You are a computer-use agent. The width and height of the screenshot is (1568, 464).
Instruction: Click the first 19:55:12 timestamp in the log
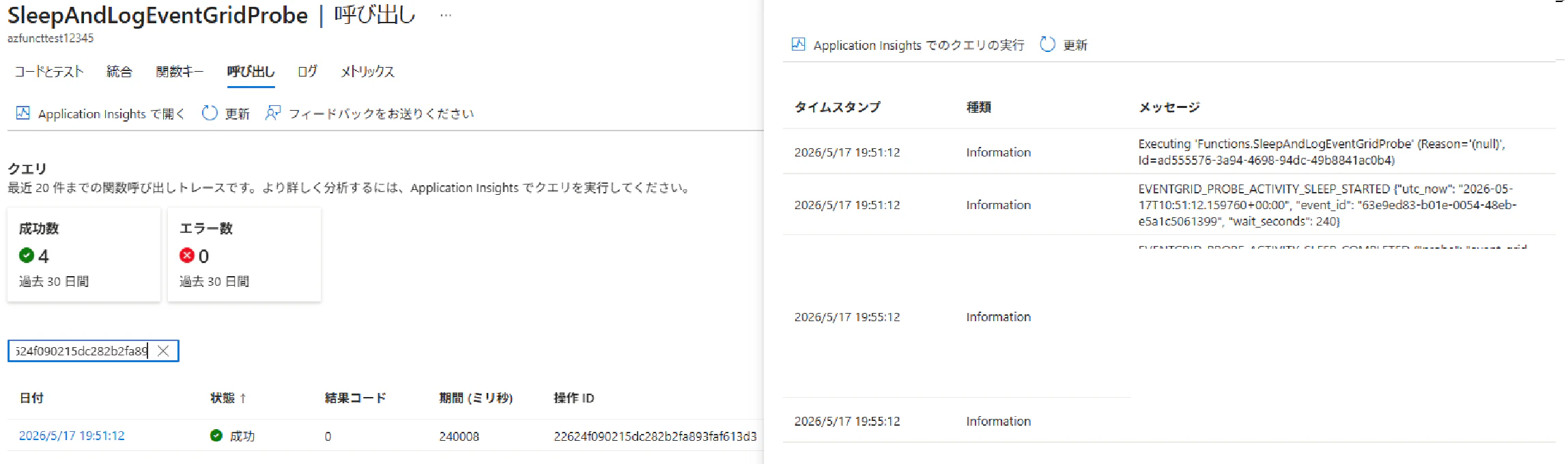click(x=847, y=317)
